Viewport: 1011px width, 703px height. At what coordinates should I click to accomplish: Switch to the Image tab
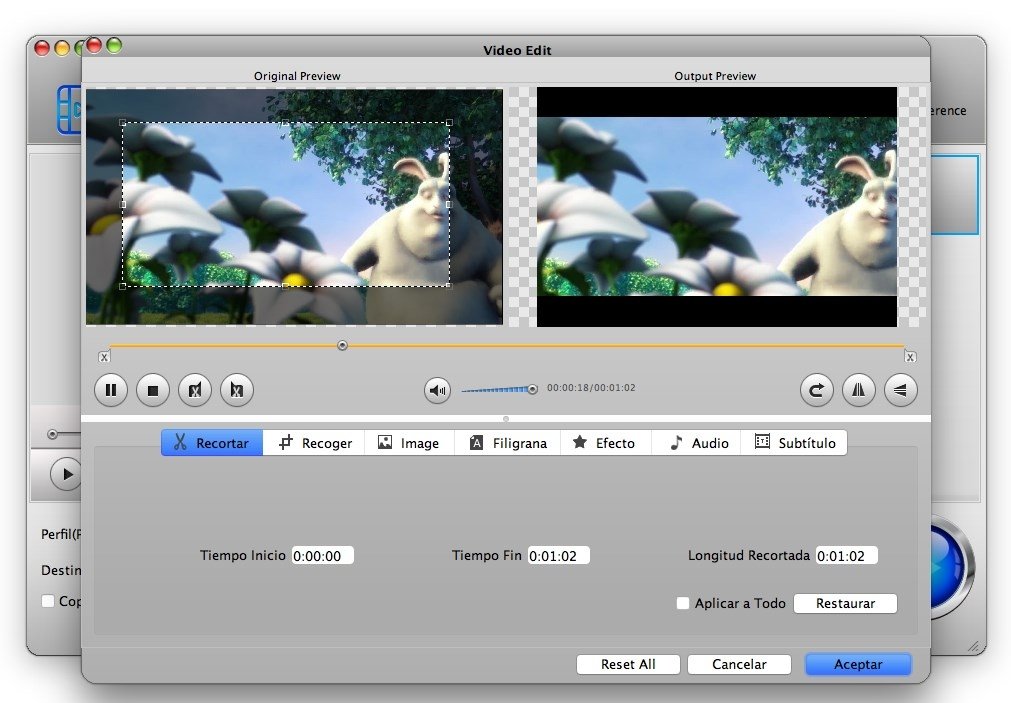coord(409,443)
